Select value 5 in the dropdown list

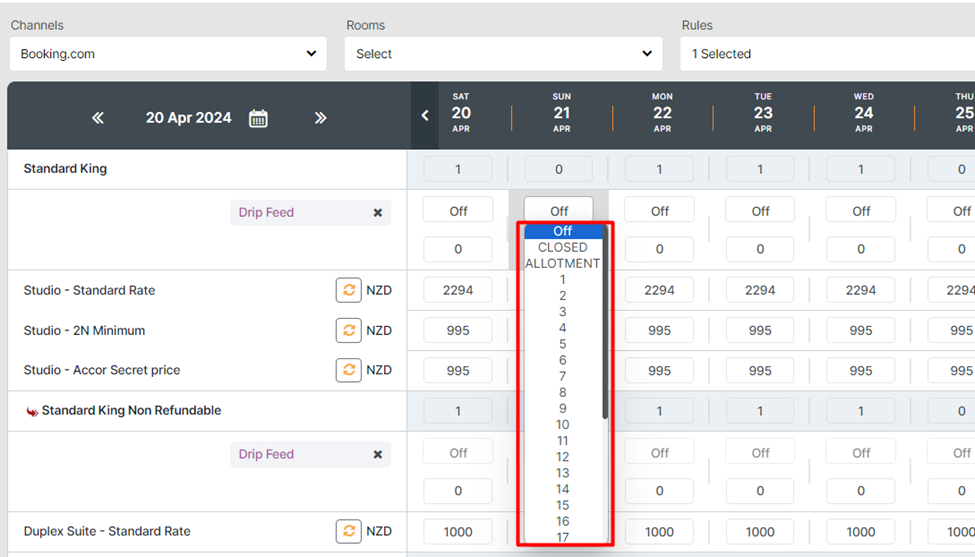point(562,344)
